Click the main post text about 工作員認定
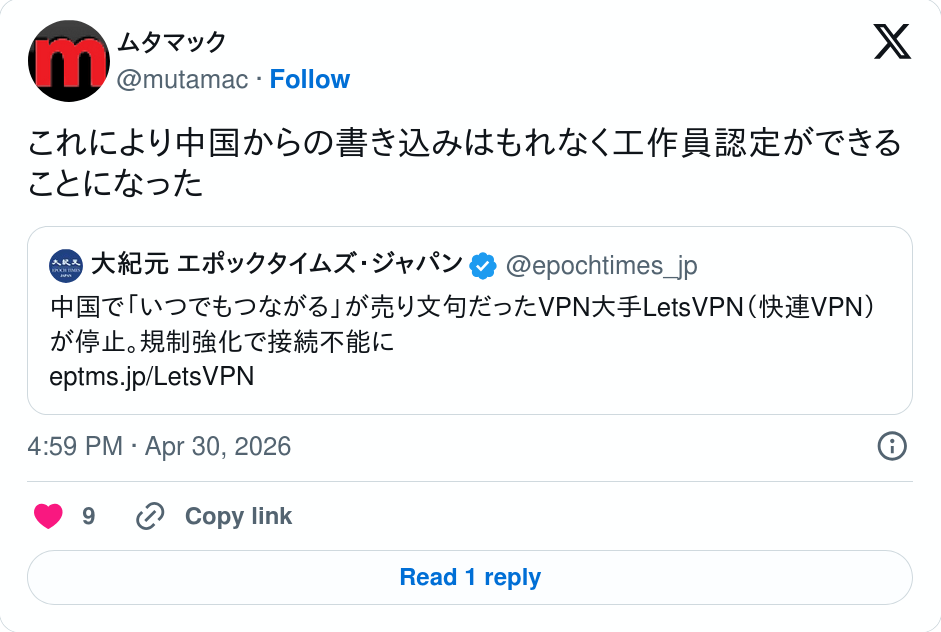Screen dimensions: 941x632 [x=465, y=162]
